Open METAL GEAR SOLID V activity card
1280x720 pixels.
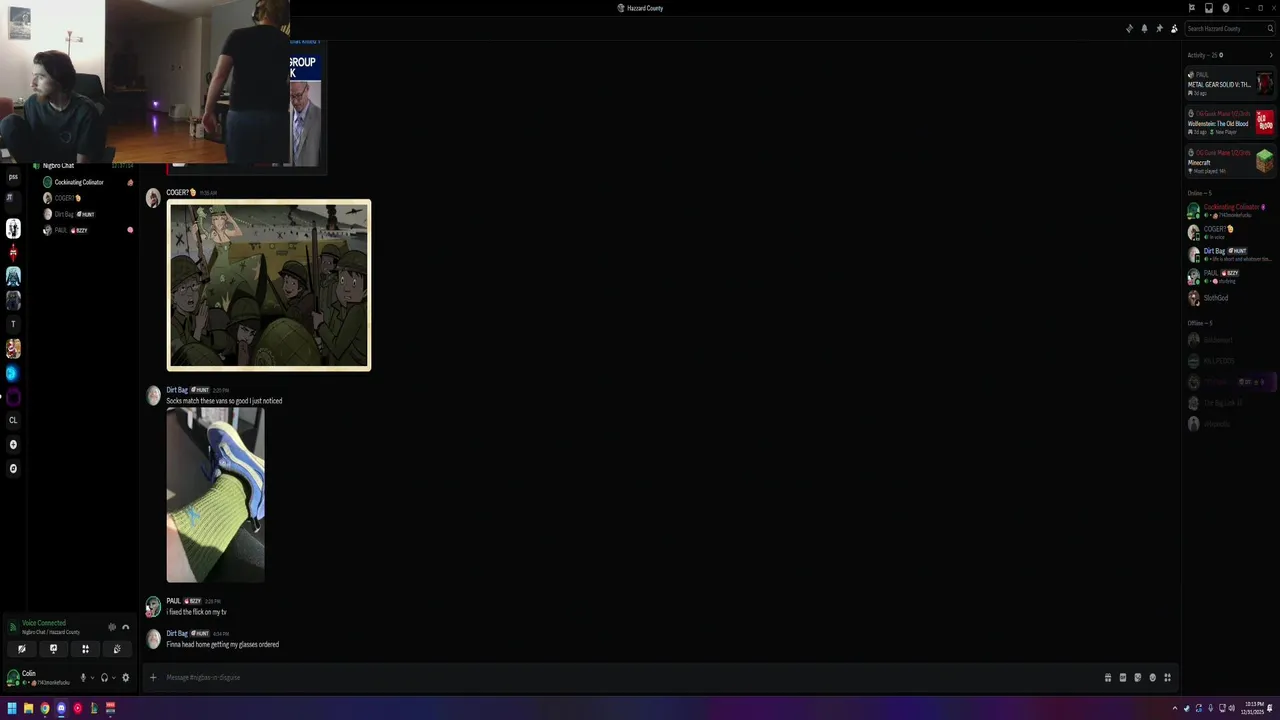click(x=1230, y=82)
